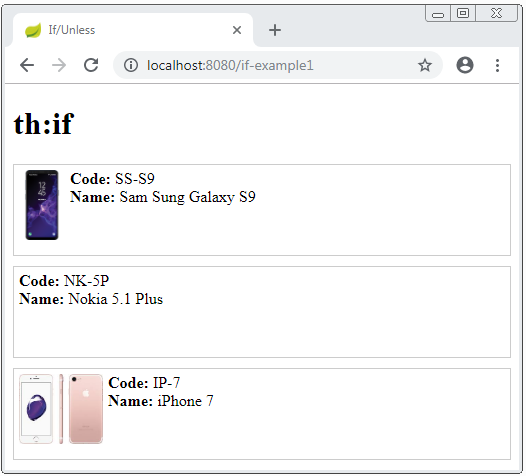Reload the current page
The width and height of the screenshot is (526, 476).
pos(91,65)
